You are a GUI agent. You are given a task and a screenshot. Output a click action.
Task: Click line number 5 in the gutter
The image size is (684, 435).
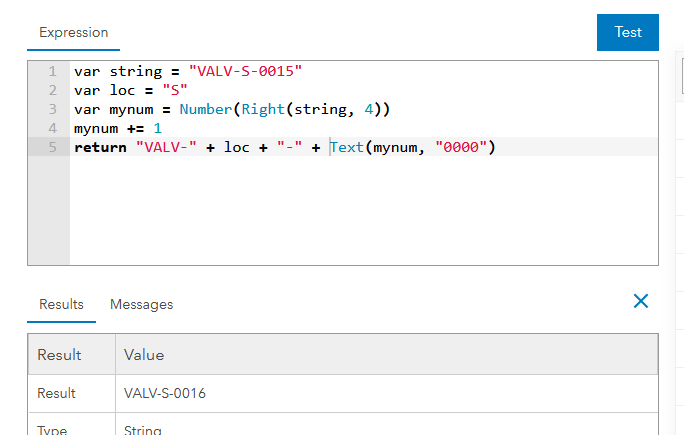(x=52, y=148)
